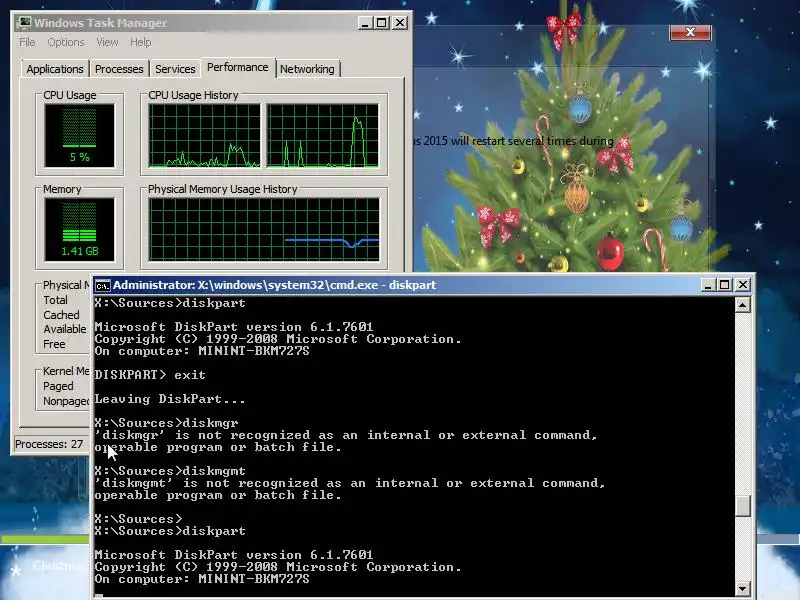Click the Task Manager title bar icon
Viewport: 800px width, 600px height.
click(23, 22)
